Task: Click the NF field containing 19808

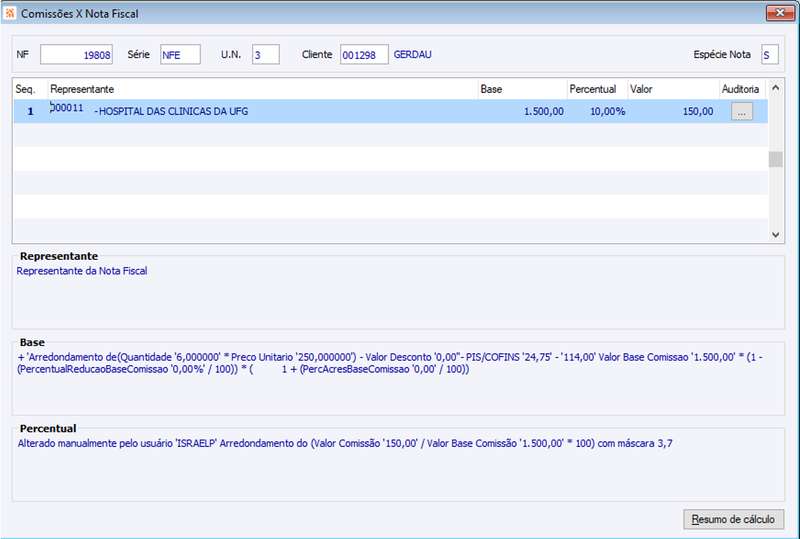Action: pyautogui.click(x=77, y=55)
